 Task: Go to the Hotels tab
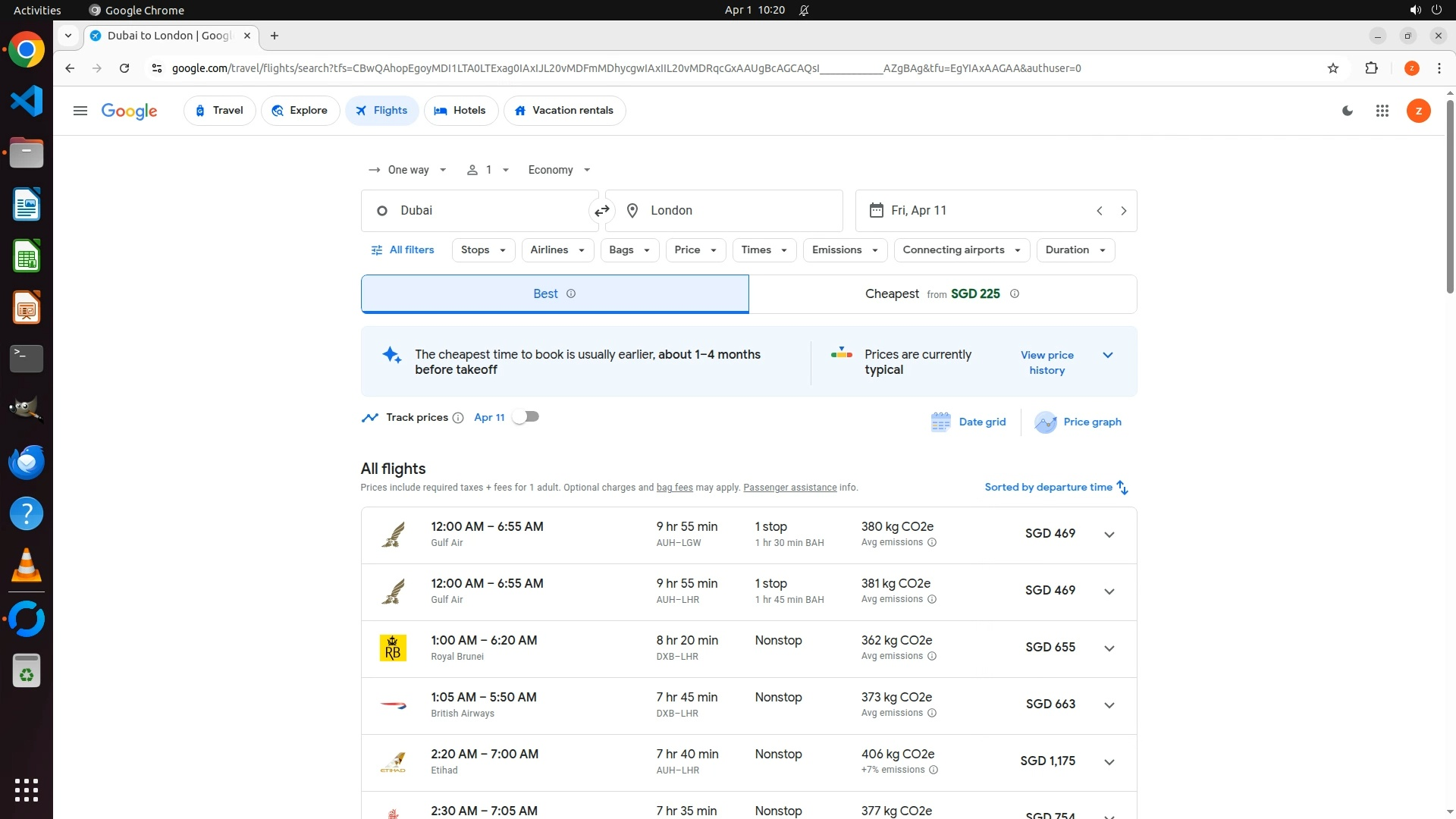[x=460, y=111]
